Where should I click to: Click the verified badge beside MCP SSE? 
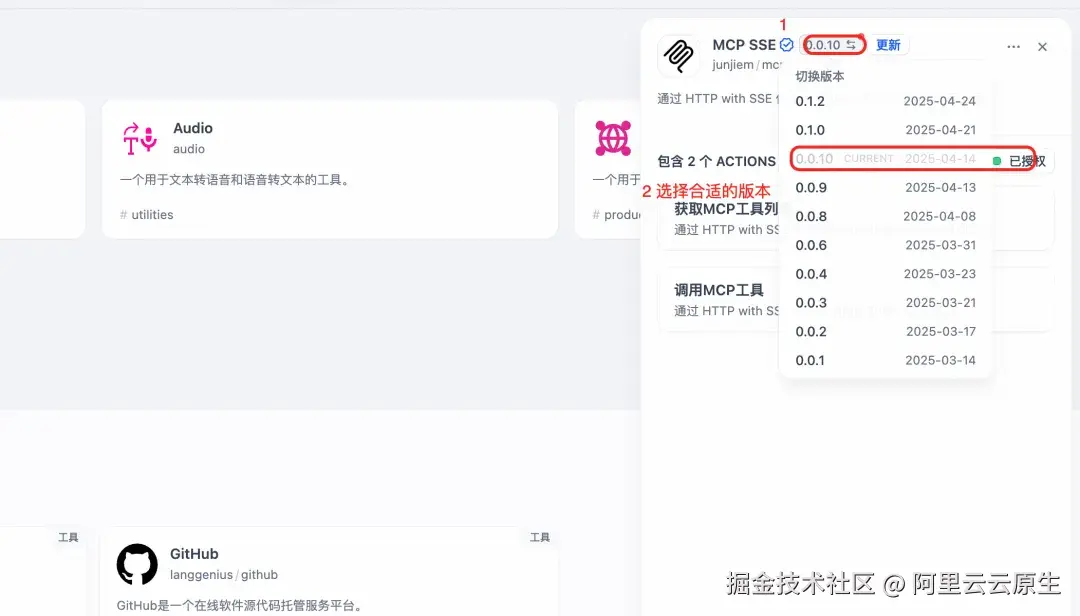[x=787, y=44]
